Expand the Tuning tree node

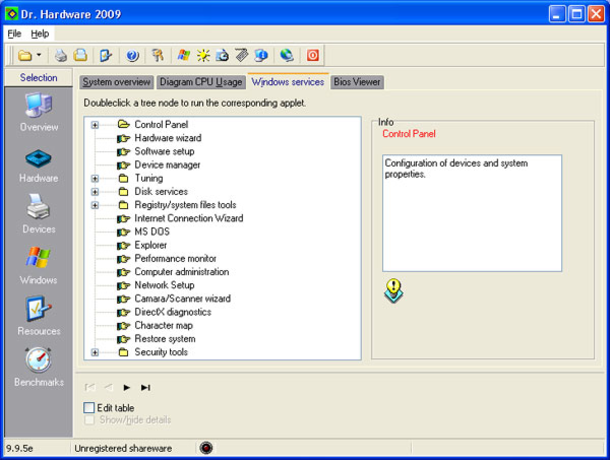pyautogui.click(x=95, y=178)
